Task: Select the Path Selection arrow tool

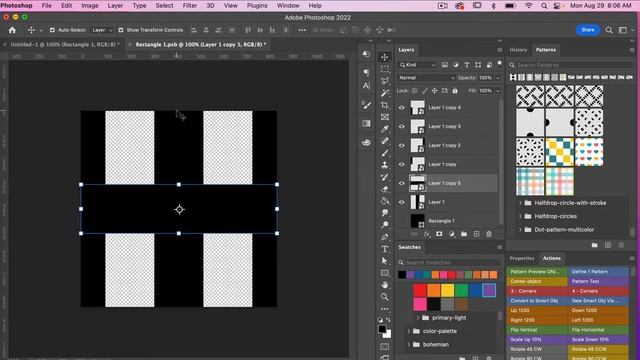Action: point(384,261)
